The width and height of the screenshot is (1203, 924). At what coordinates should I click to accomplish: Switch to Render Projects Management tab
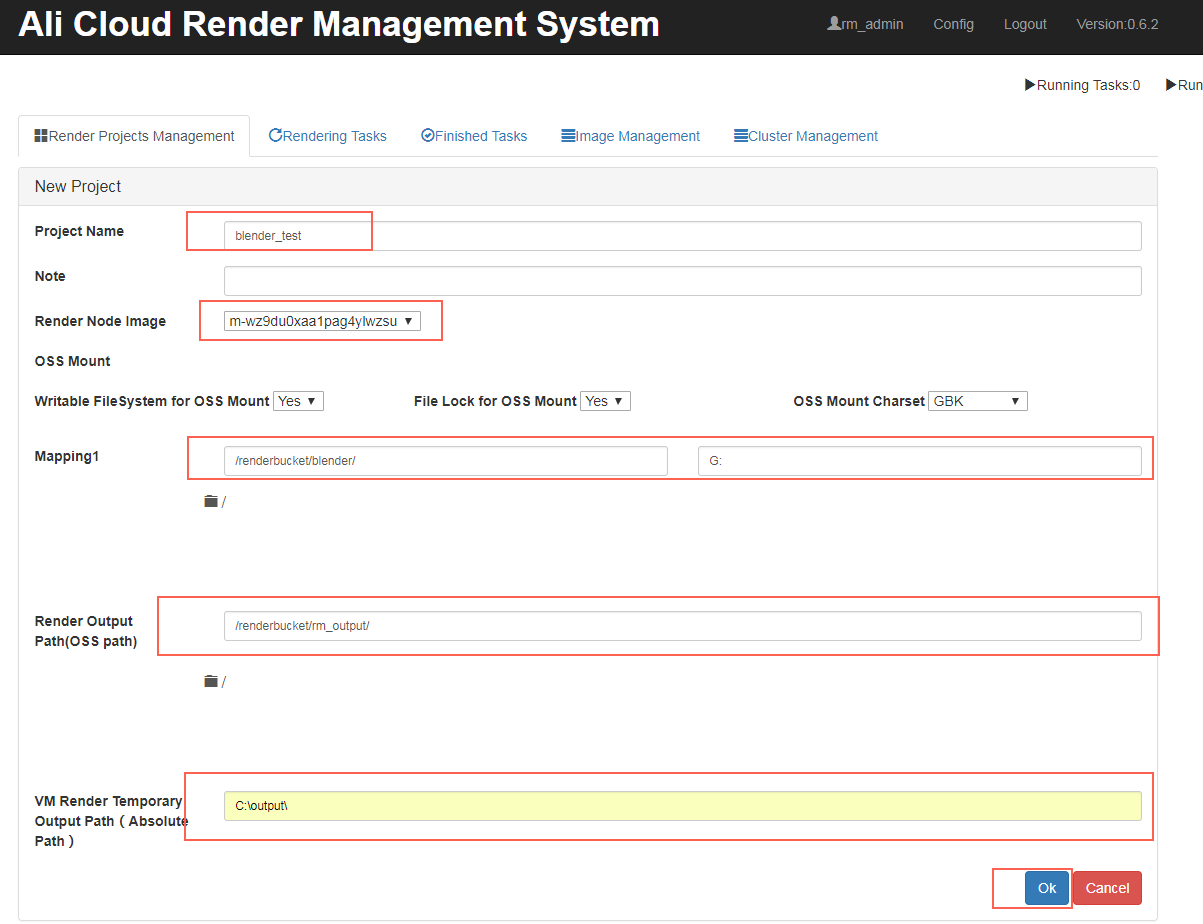coord(134,136)
